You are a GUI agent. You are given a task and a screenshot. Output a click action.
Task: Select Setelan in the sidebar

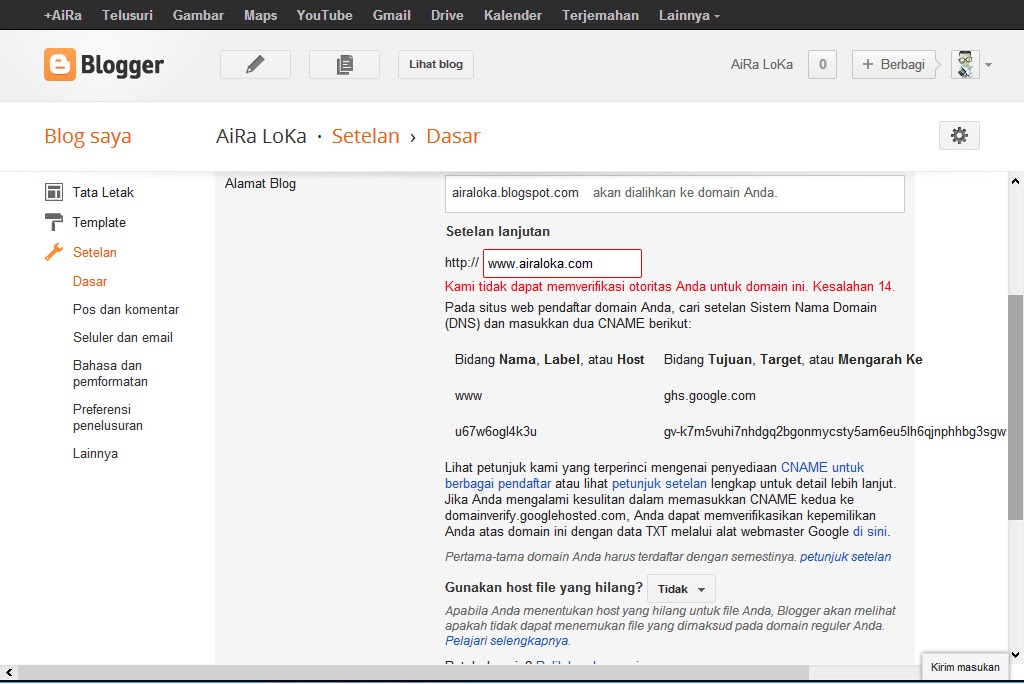pyautogui.click(x=95, y=252)
